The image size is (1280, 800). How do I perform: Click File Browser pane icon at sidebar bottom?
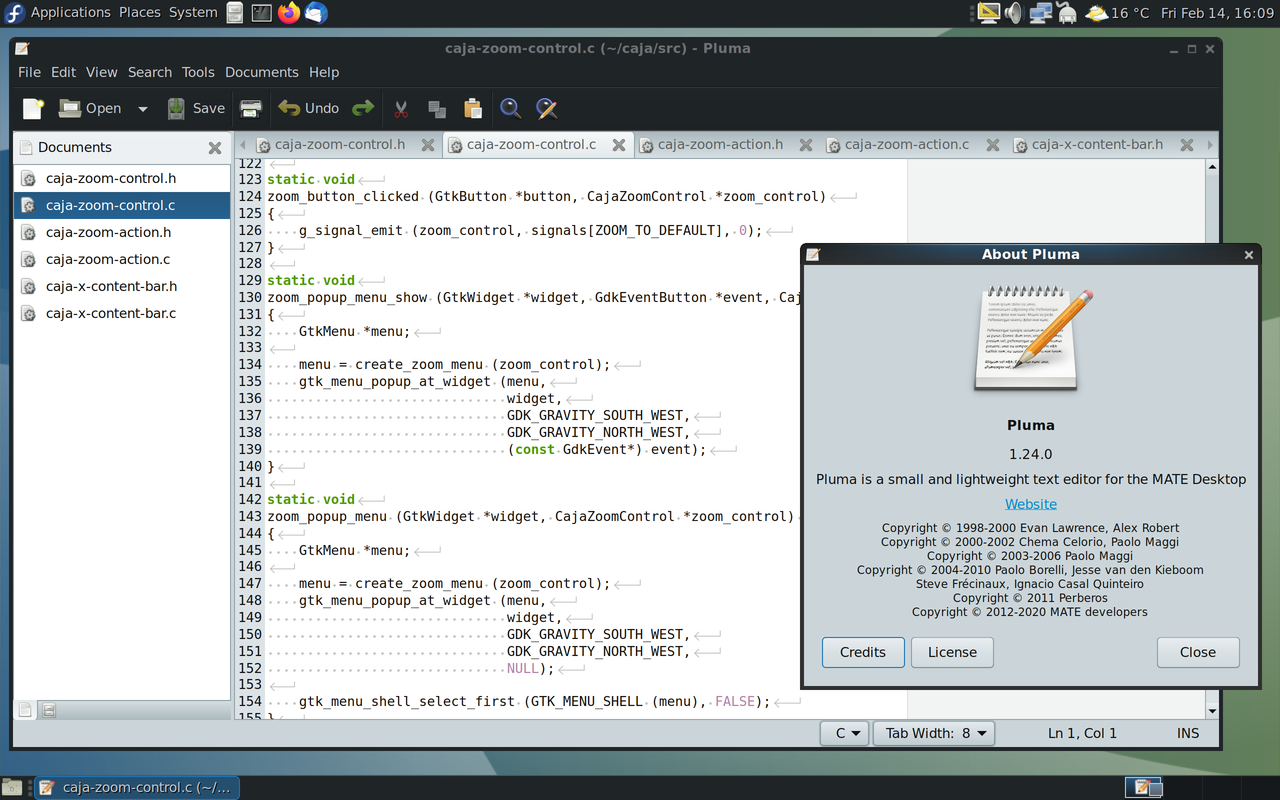click(49, 710)
